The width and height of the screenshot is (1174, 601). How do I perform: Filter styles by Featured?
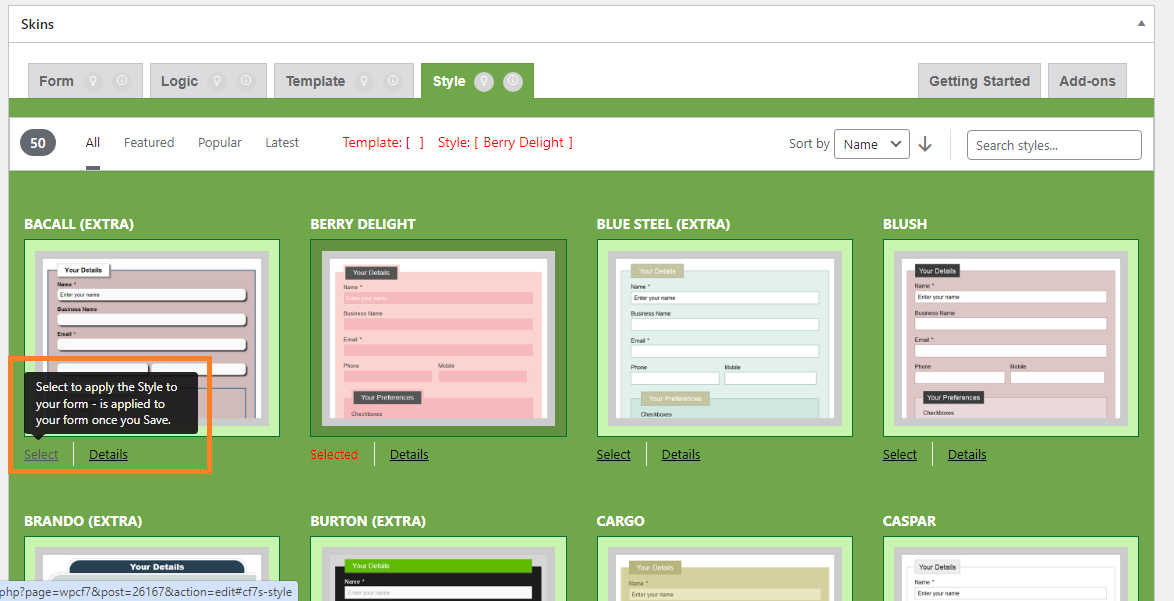point(149,143)
